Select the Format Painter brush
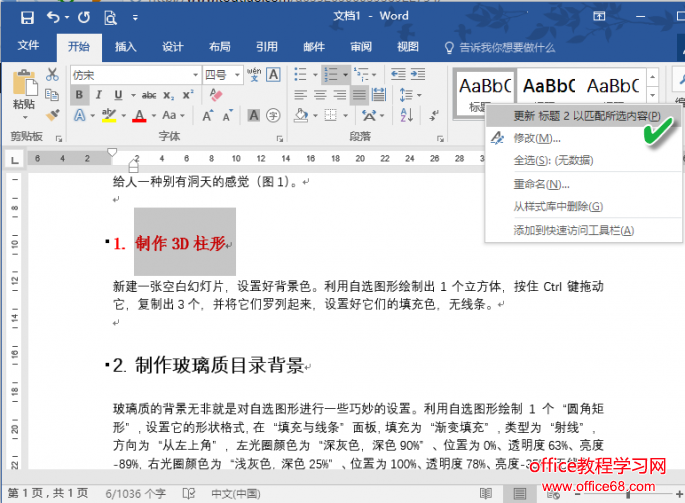This screenshot has height=503, width=685. point(52,116)
